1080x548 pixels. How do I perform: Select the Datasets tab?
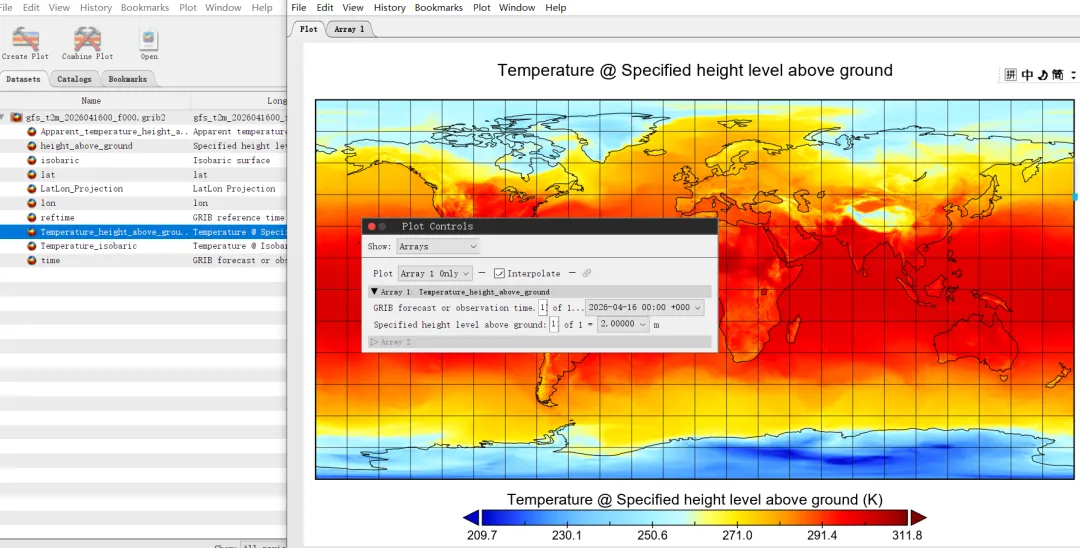pyautogui.click(x=23, y=79)
